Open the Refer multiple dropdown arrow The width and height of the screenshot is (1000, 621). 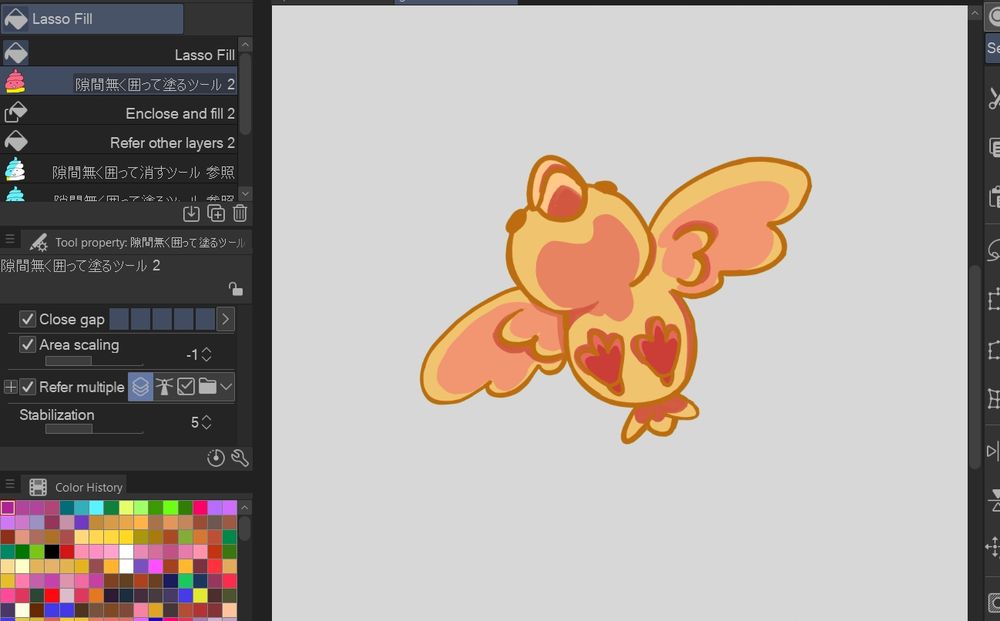226,386
